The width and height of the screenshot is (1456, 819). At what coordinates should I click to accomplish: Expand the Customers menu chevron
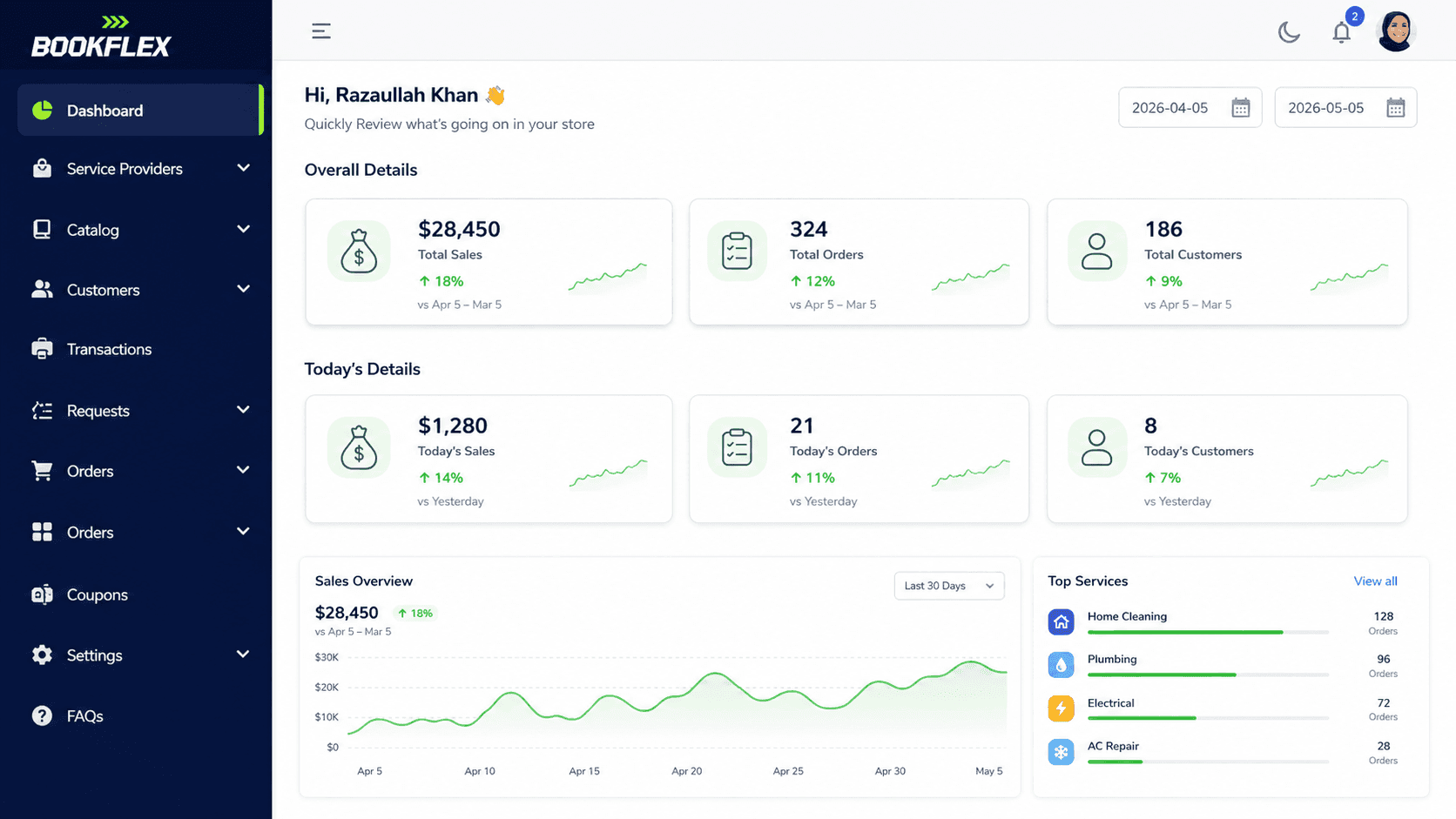[x=244, y=289]
